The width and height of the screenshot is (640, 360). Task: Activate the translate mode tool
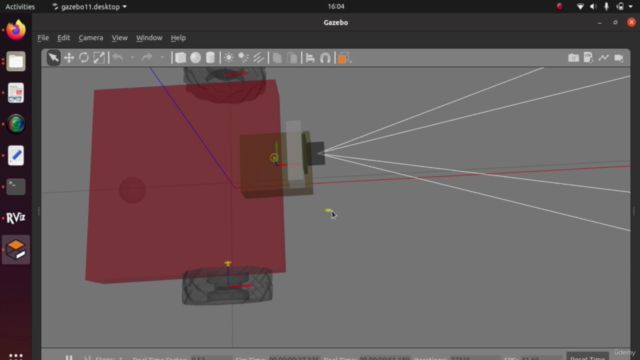click(x=69, y=58)
